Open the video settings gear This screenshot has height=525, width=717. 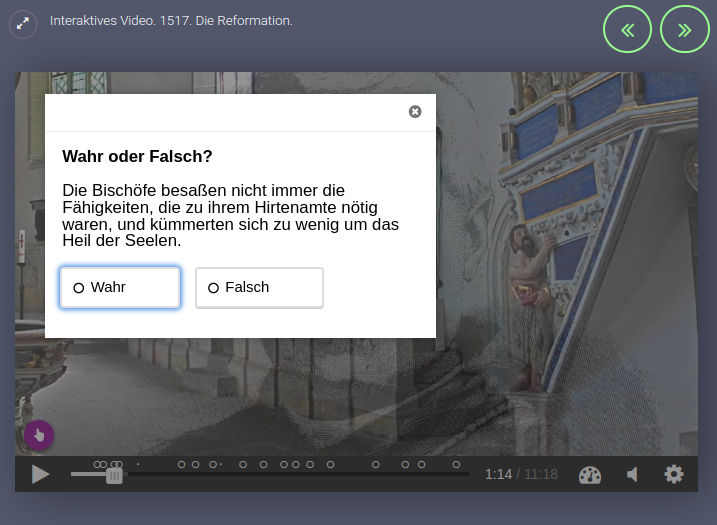pyautogui.click(x=674, y=474)
